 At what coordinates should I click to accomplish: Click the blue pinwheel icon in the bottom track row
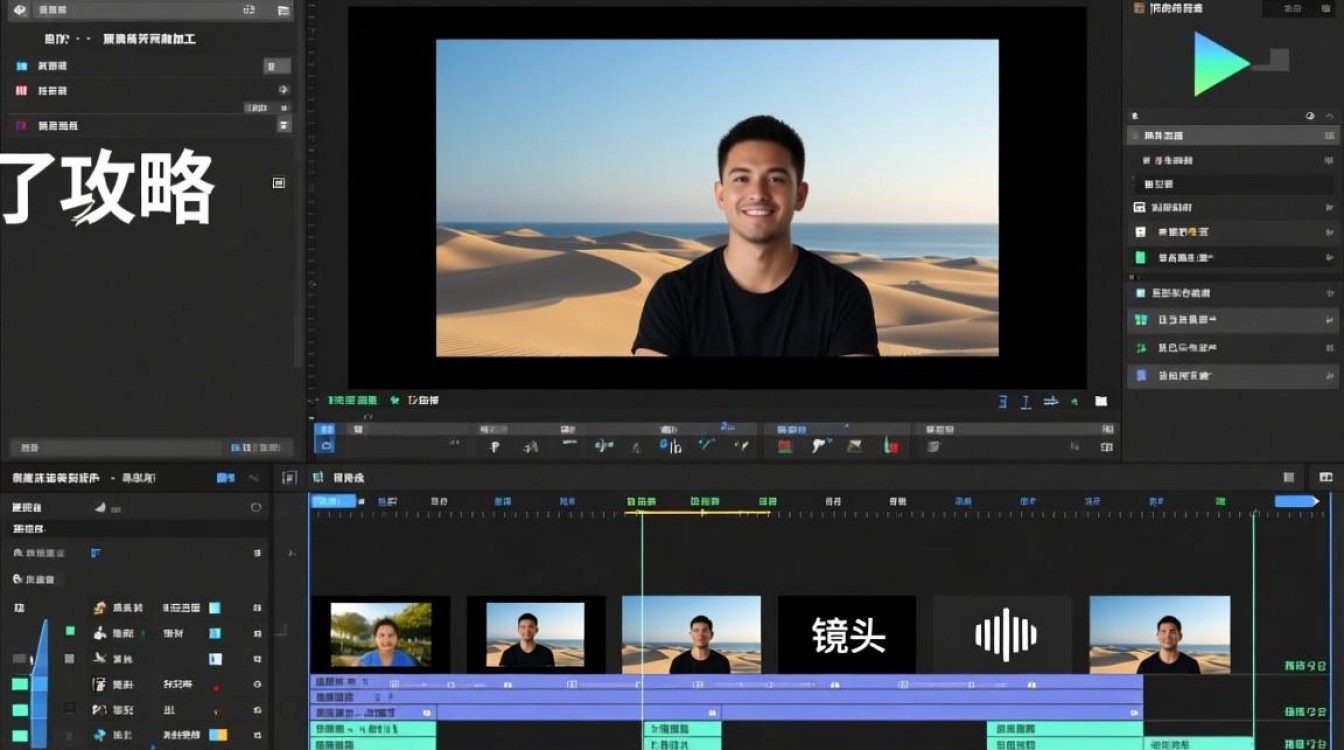click(x=99, y=736)
